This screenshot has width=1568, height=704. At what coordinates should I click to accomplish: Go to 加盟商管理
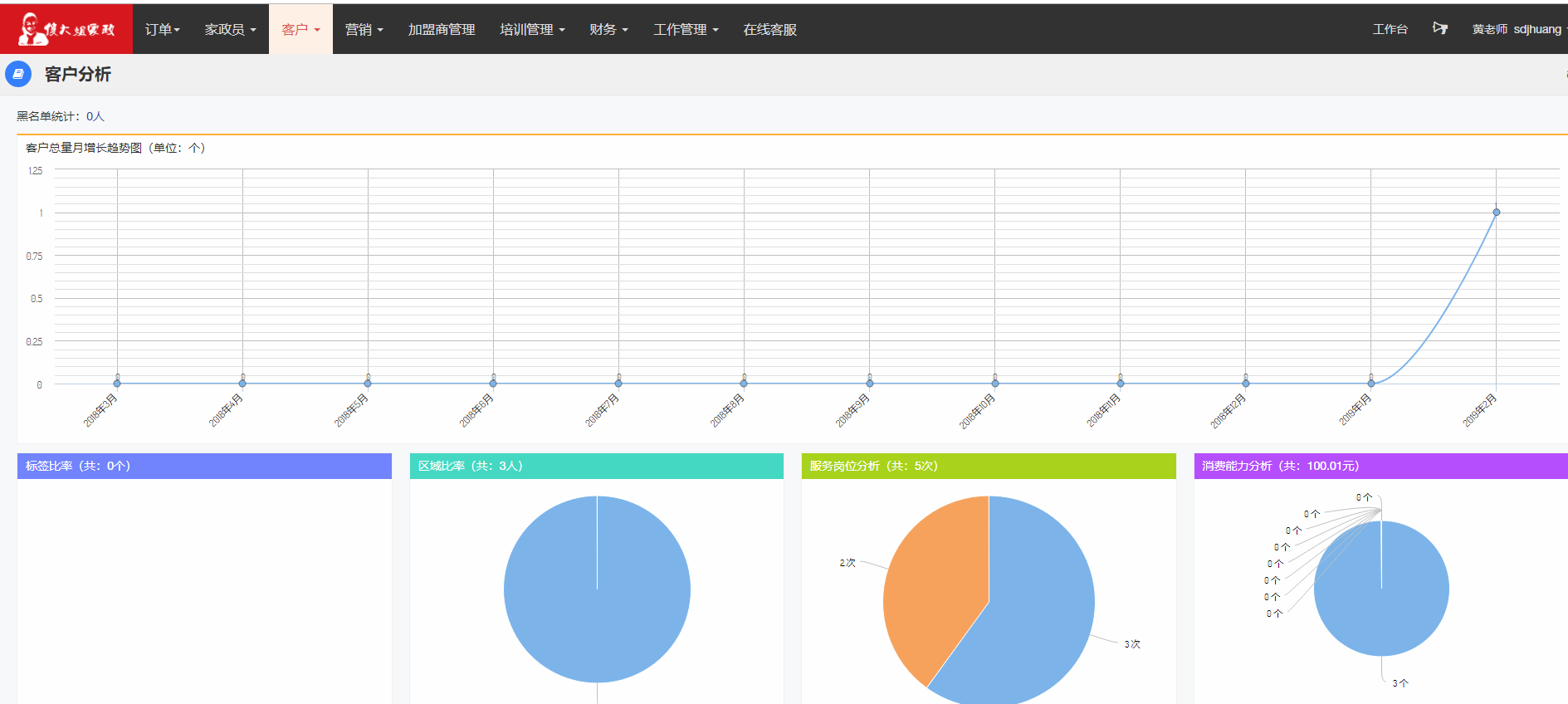coord(442,29)
